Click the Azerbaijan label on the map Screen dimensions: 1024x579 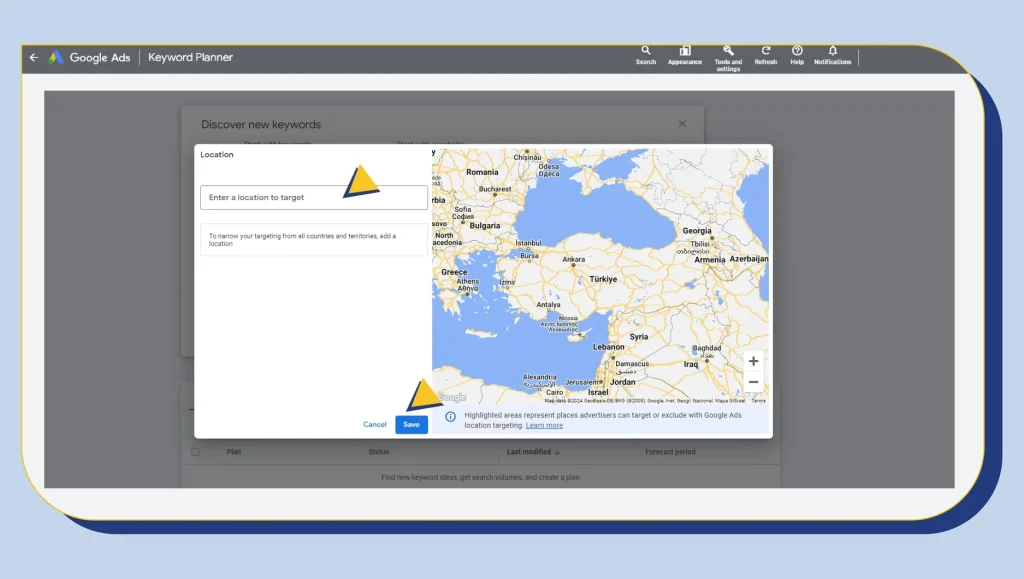coord(748,259)
